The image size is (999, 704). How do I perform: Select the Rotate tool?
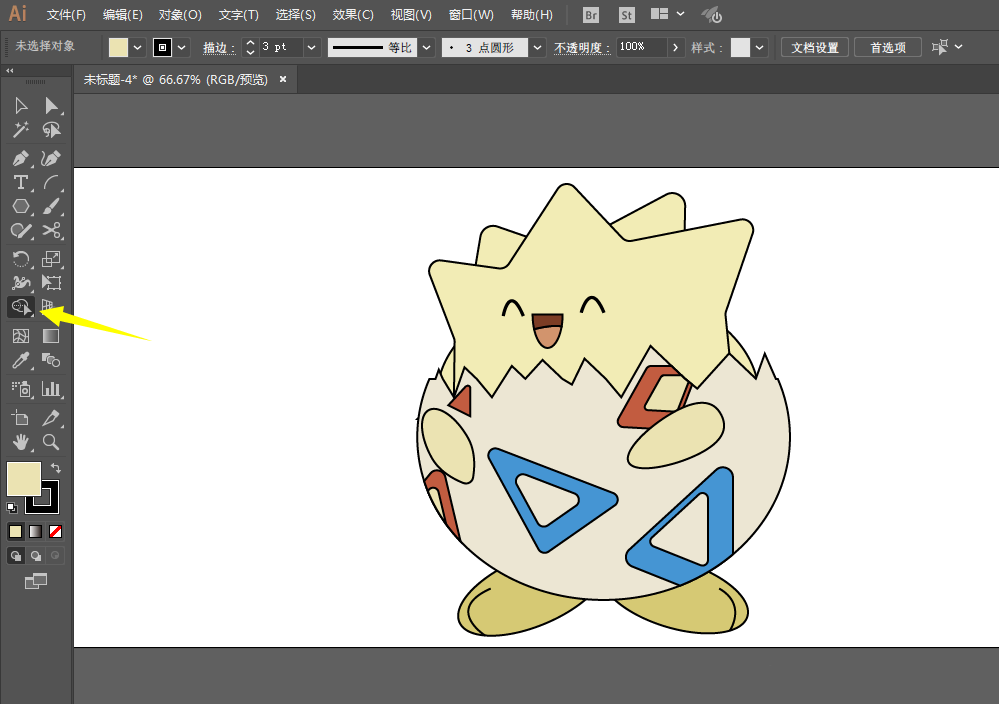[x=21, y=259]
